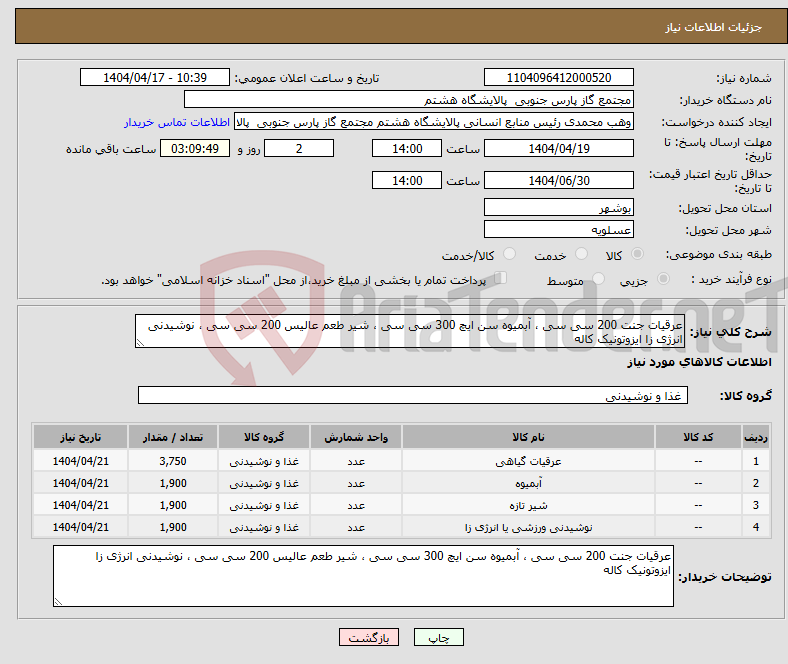Click the عرقیات گیاهی item name cell
788x664 pixels.
528,461
